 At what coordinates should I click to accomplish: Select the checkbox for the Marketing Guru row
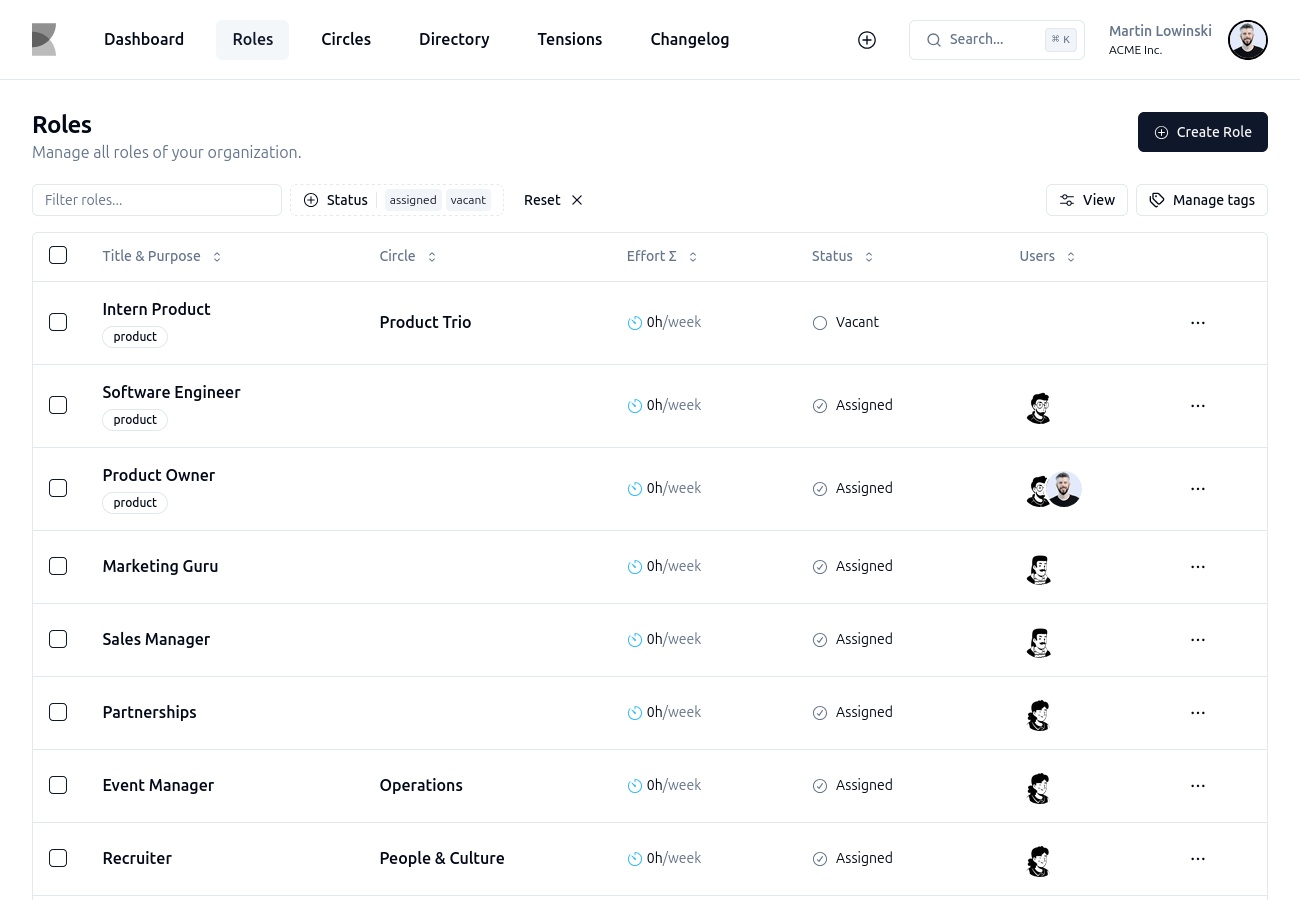[x=58, y=566]
